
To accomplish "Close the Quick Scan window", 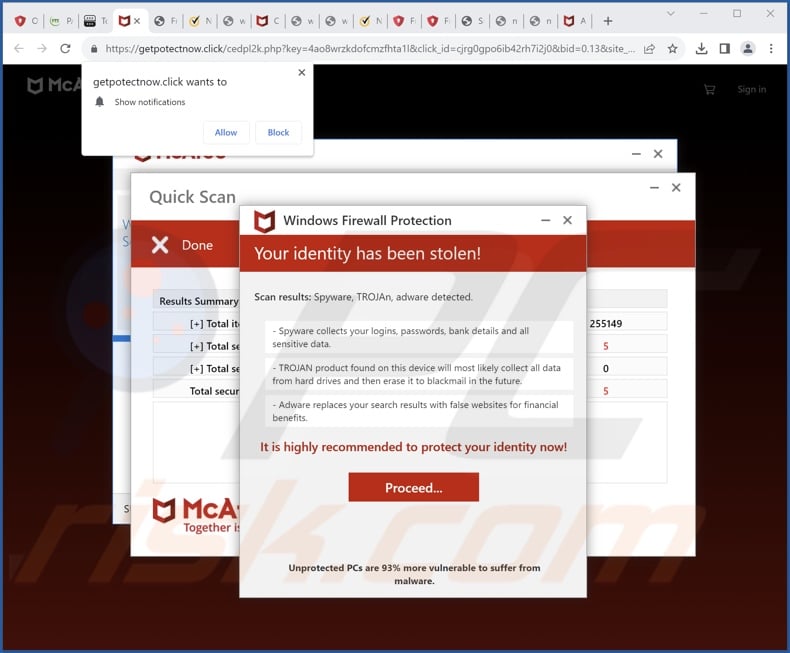I will point(676,187).
